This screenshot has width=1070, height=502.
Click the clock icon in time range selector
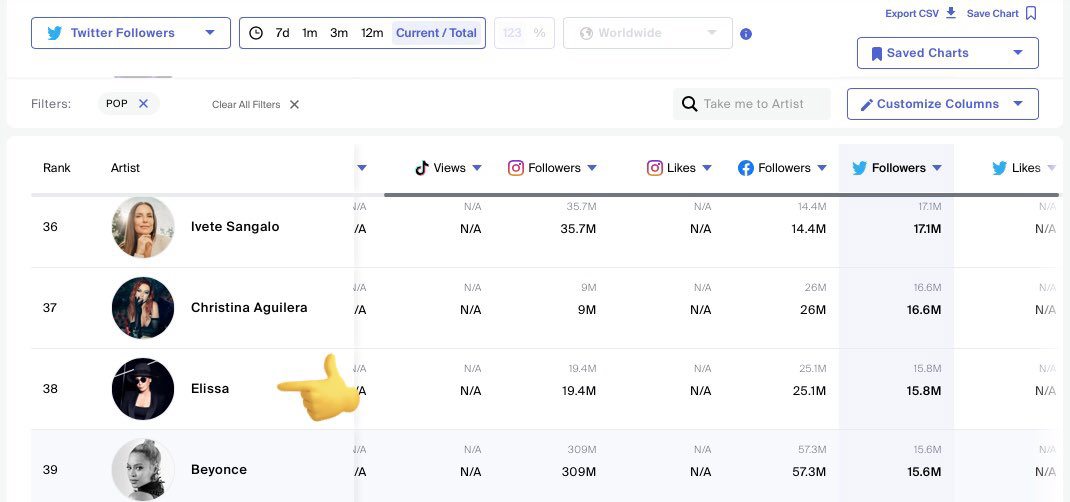pos(256,33)
